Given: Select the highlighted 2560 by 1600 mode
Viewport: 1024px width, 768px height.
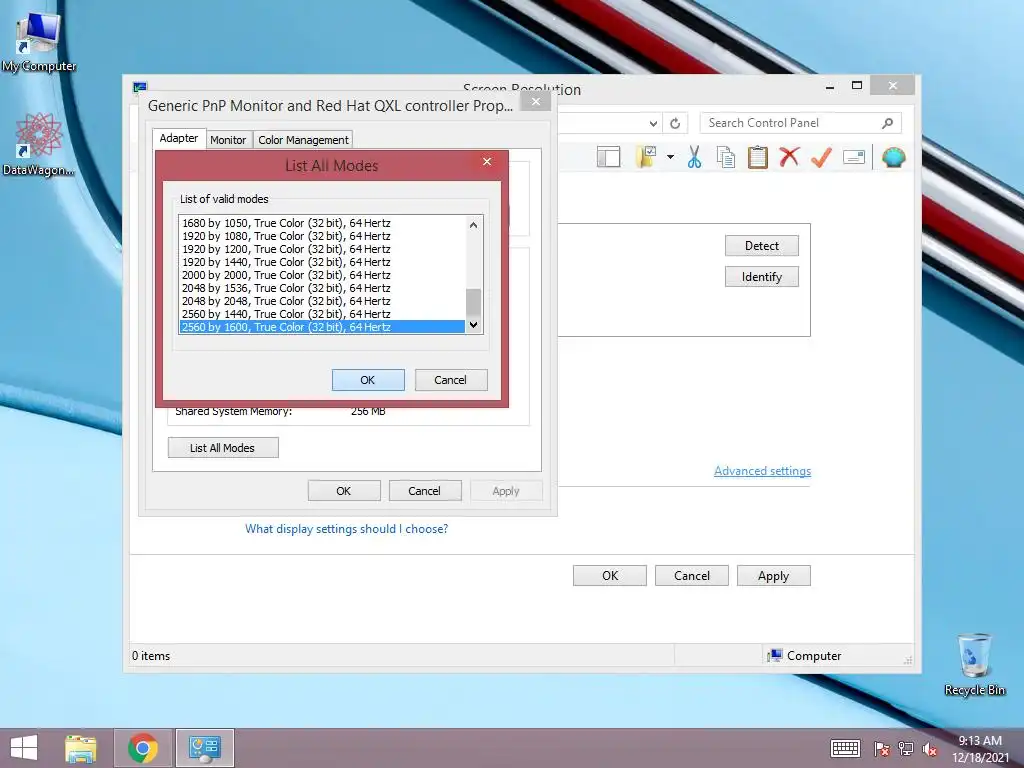Looking at the screenshot, I should 322,327.
